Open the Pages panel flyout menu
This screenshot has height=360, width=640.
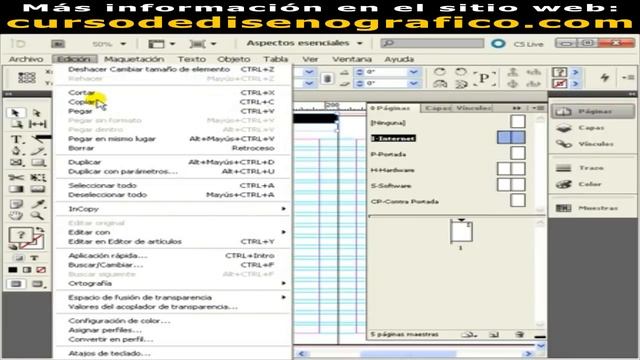(x=538, y=108)
